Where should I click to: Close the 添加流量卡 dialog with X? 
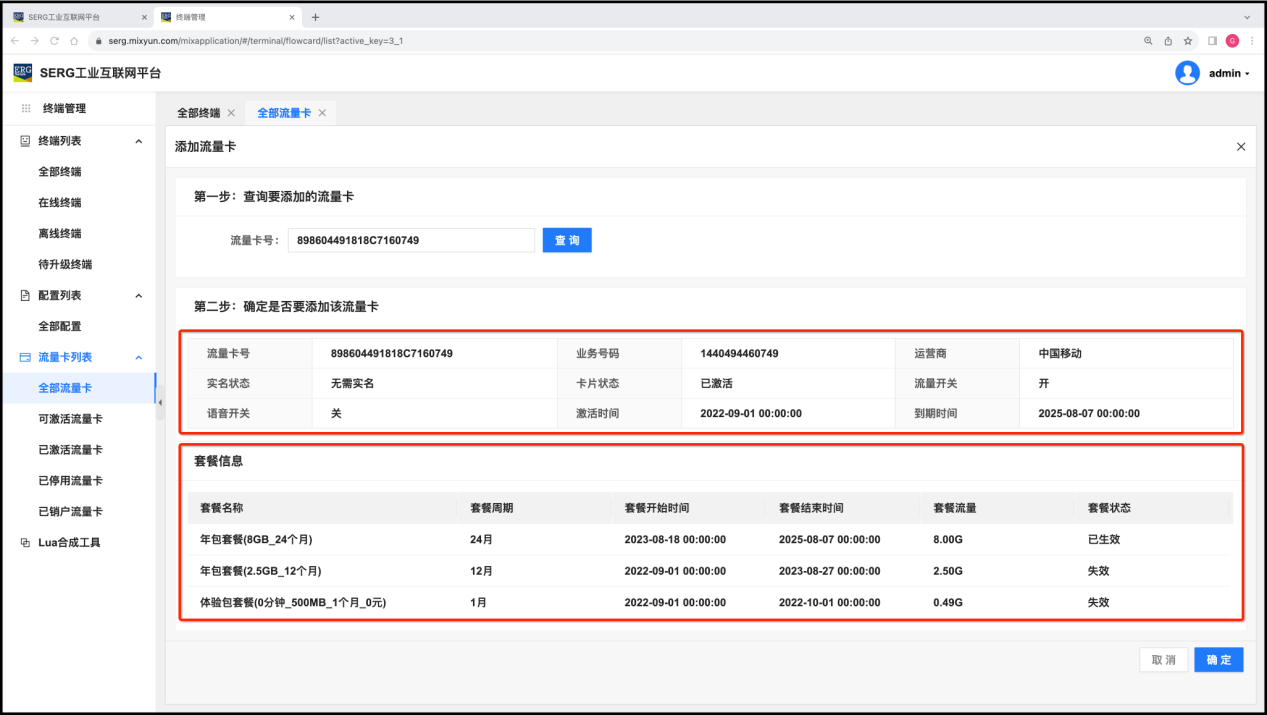1241,147
